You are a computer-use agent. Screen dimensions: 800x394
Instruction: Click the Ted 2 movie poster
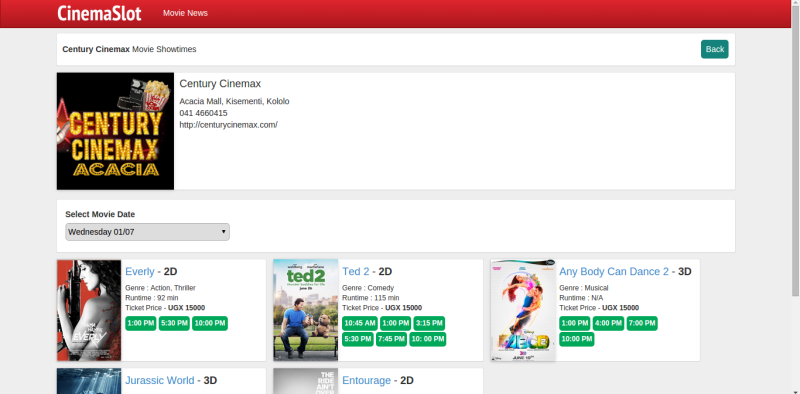click(306, 310)
